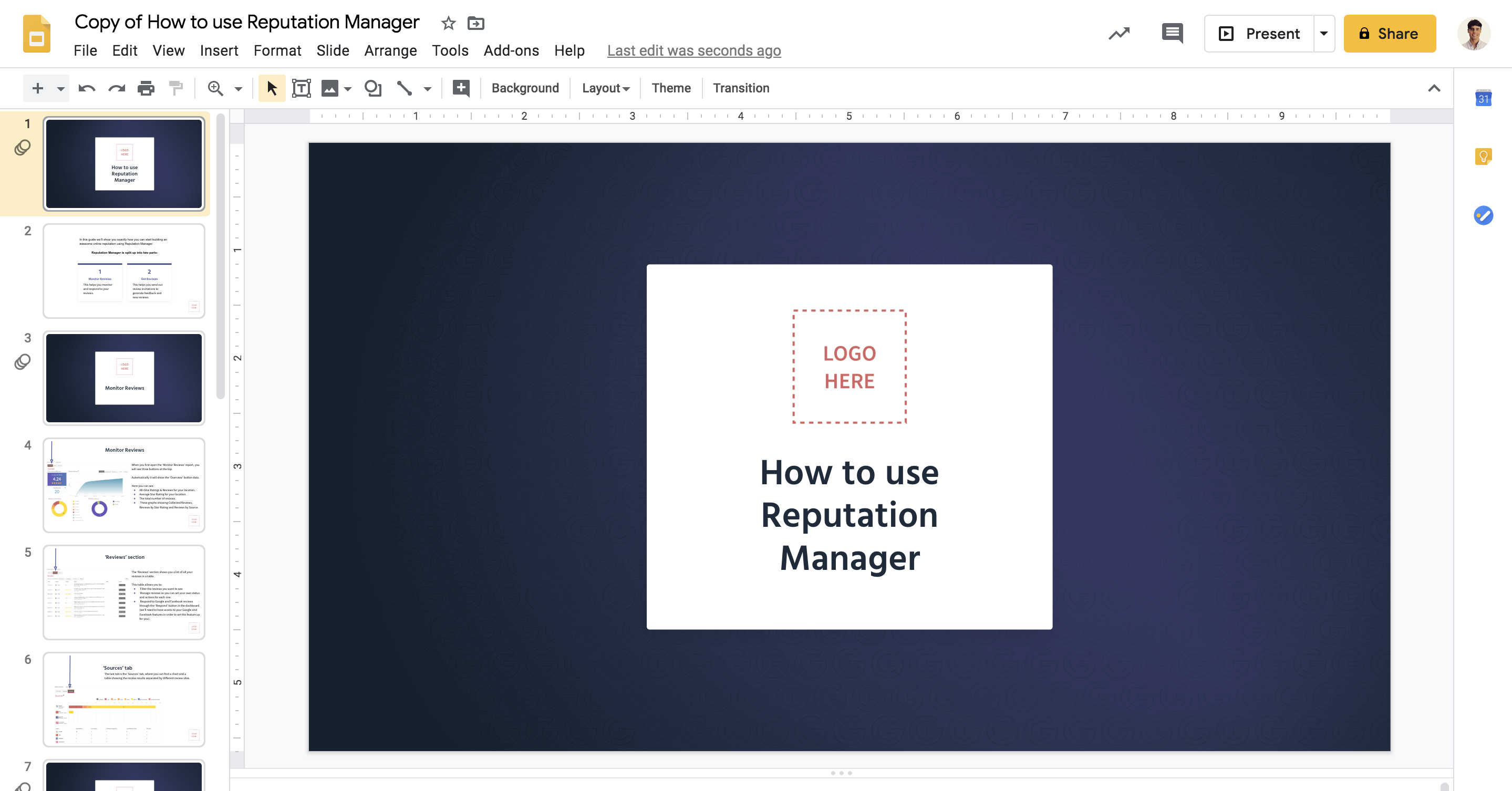The width and height of the screenshot is (1512, 791).
Task: Open the image insert dropdown arrow
Action: click(348, 89)
